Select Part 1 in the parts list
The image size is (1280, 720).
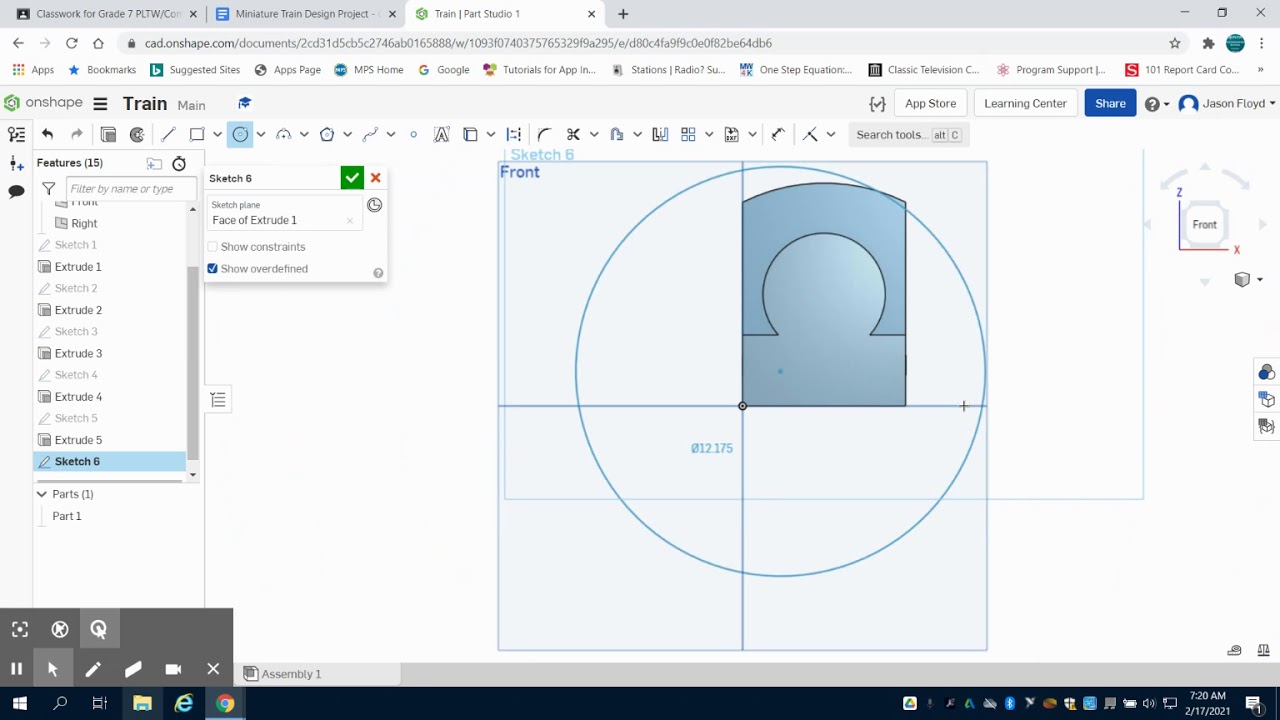point(67,516)
